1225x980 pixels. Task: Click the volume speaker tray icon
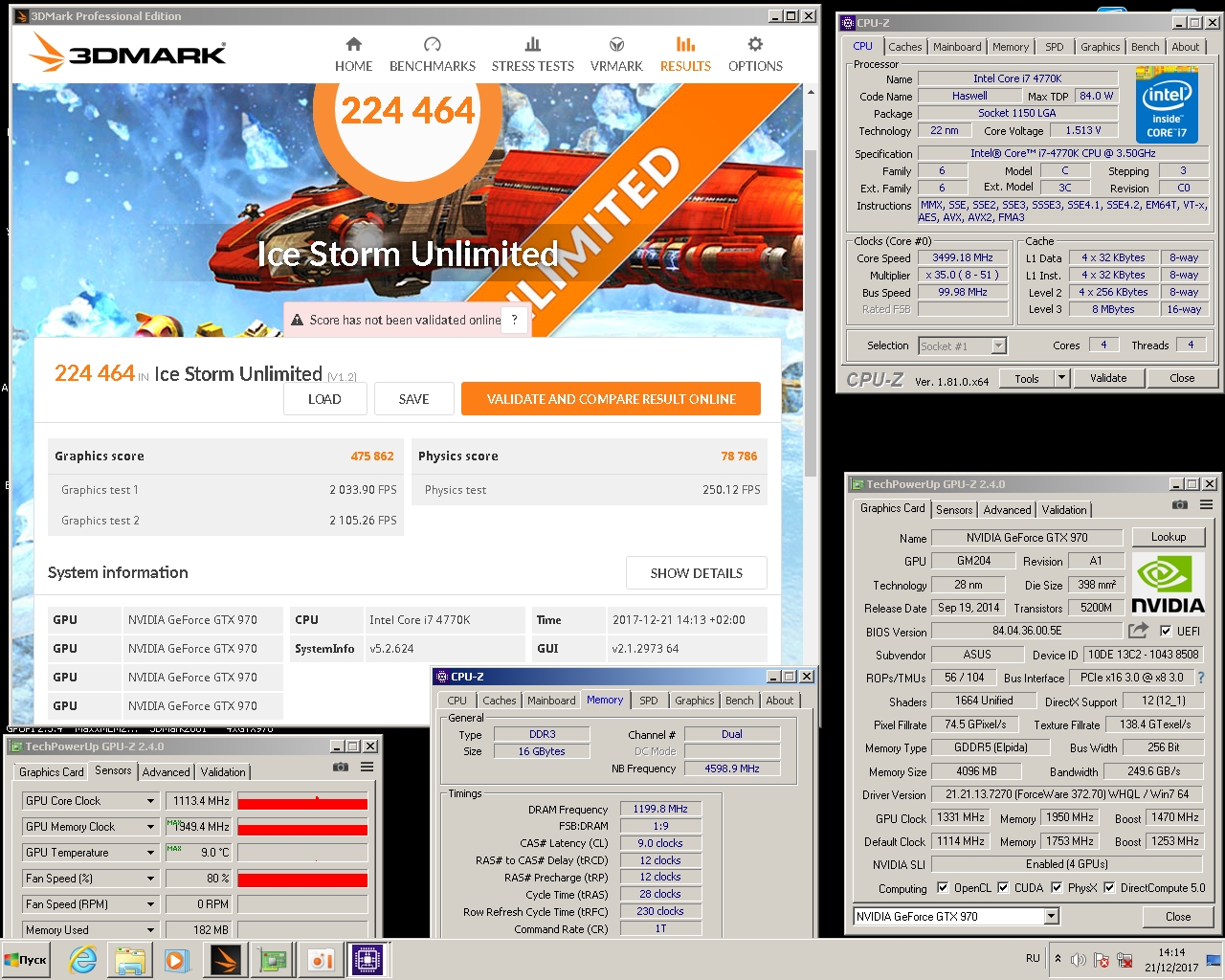pyautogui.click(x=1078, y=959)
